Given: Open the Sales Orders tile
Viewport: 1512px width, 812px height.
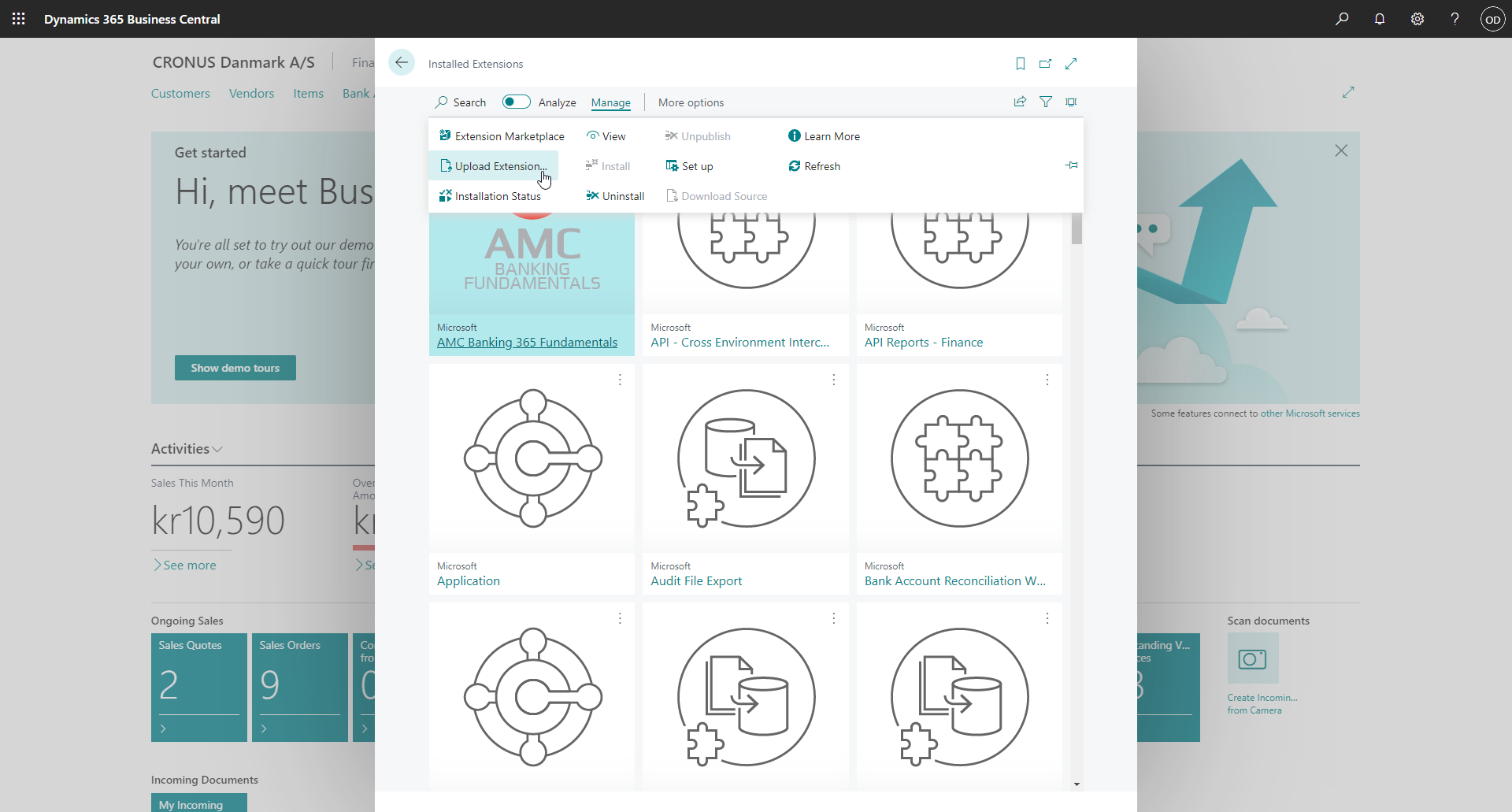Looking at the screenshot, I should pyautogui.click(x=300, y=688).
